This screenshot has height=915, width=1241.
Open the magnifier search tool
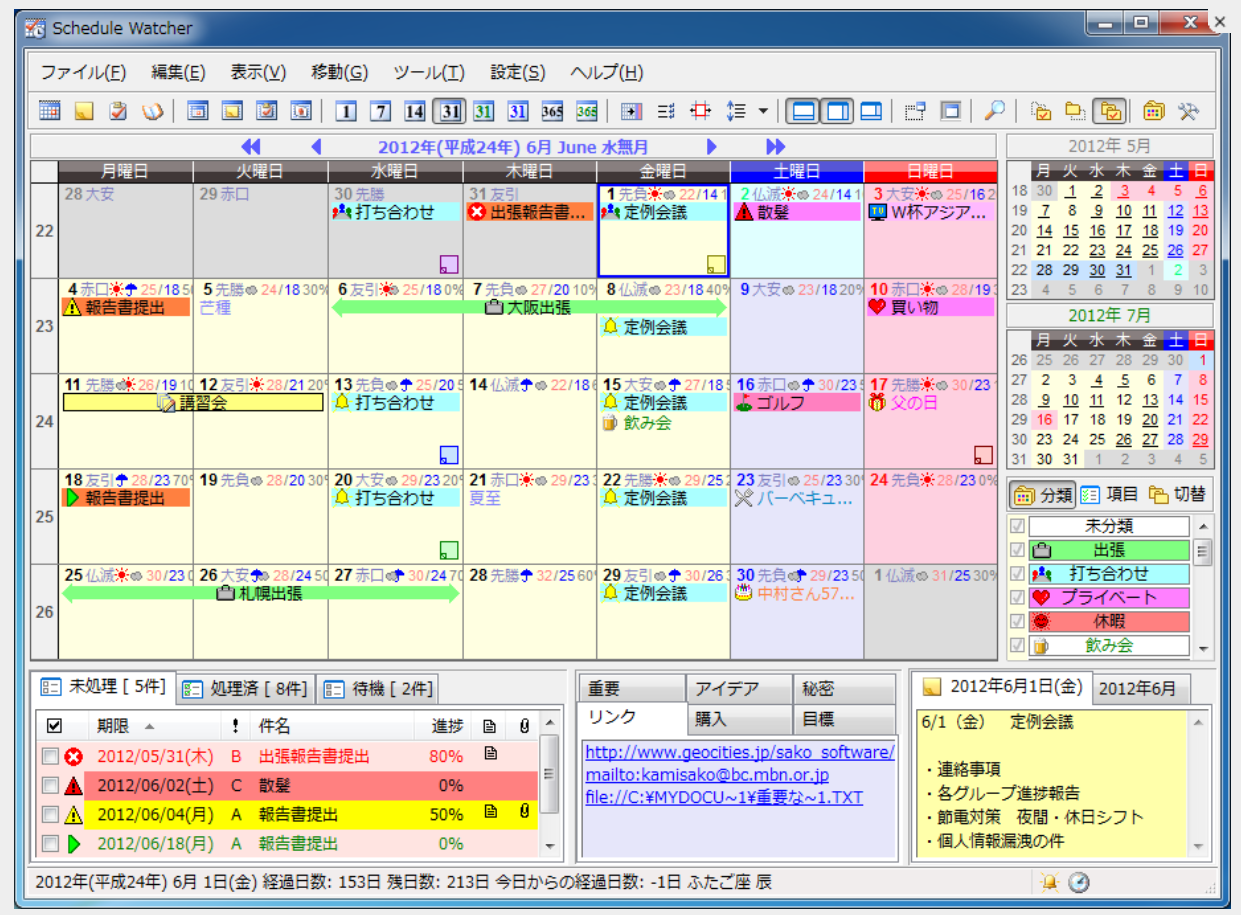click(x=994, y=111)
